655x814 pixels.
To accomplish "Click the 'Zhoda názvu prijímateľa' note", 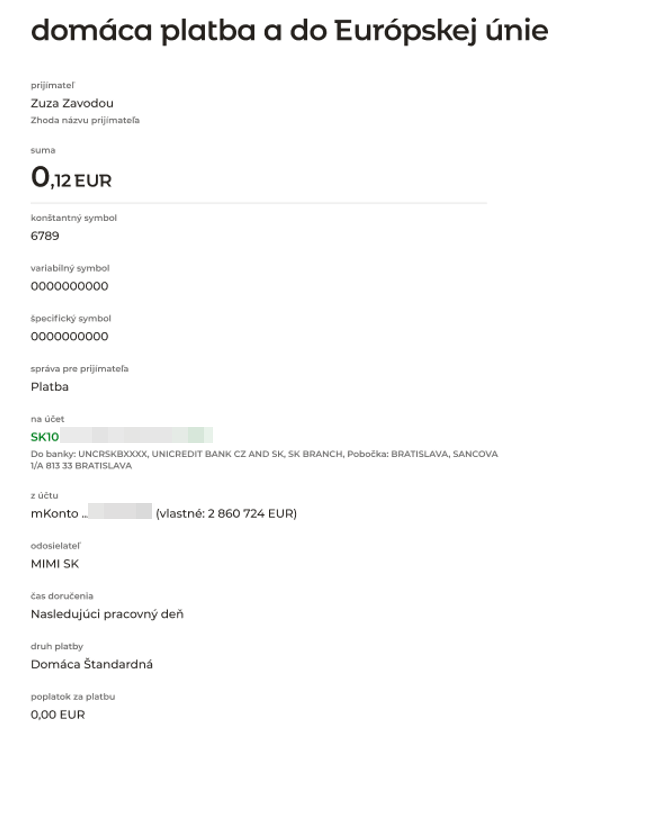I will point(85,120).
